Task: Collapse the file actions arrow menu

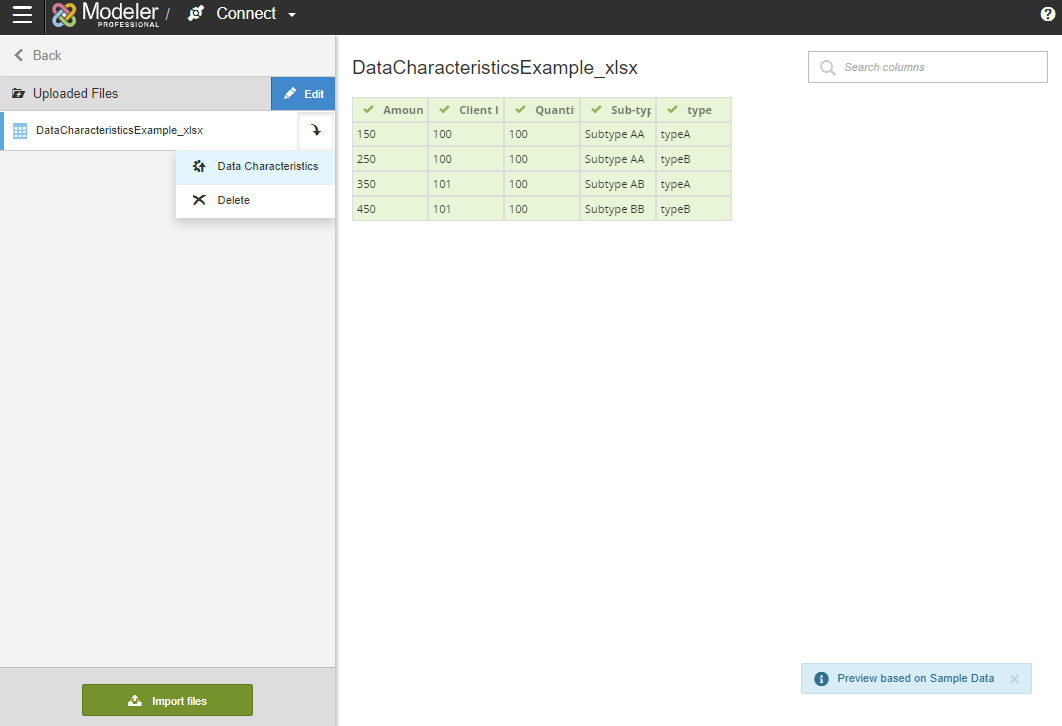Action: click(x=316, y=131)
